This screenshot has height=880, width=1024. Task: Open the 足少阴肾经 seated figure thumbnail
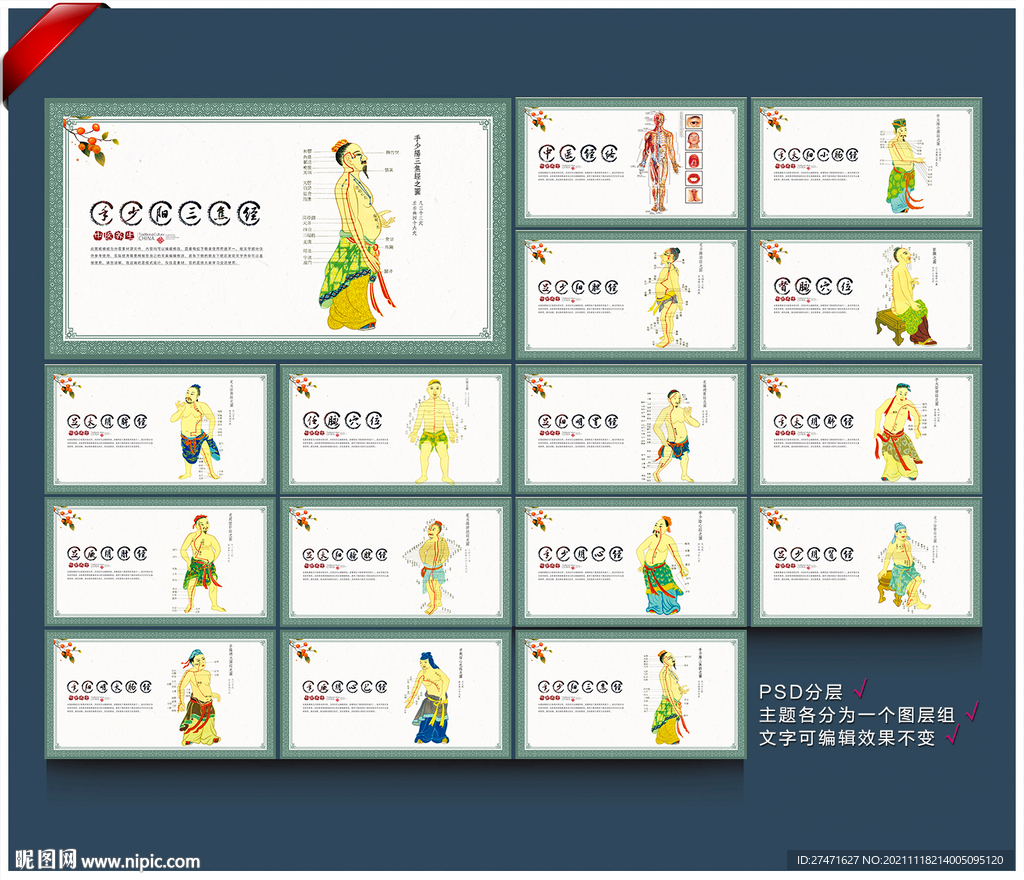(x=867, y=562)
